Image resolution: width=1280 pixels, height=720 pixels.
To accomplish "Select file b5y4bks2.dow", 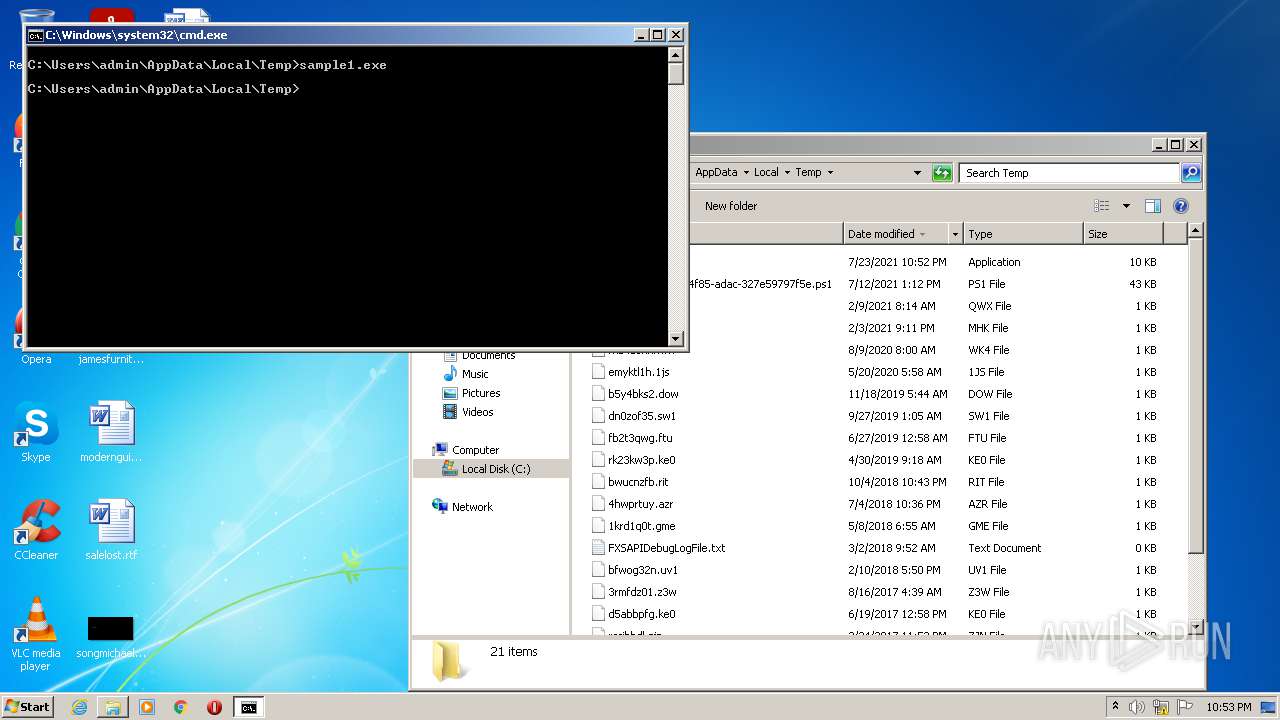I will click(643, 394).
